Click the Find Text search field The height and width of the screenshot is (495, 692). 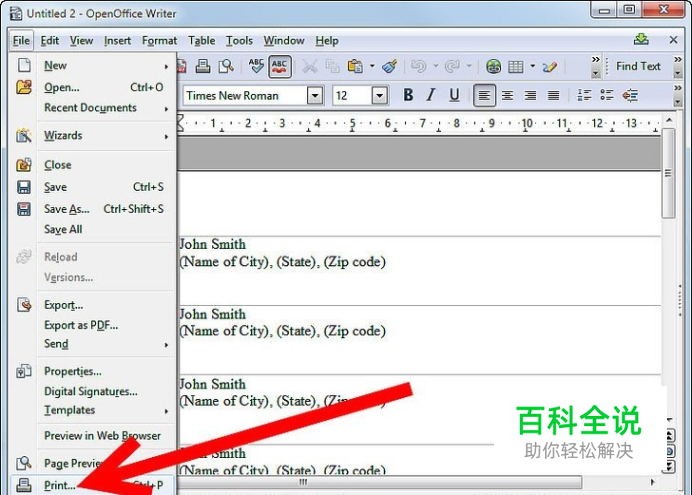(x=638, y=66)
